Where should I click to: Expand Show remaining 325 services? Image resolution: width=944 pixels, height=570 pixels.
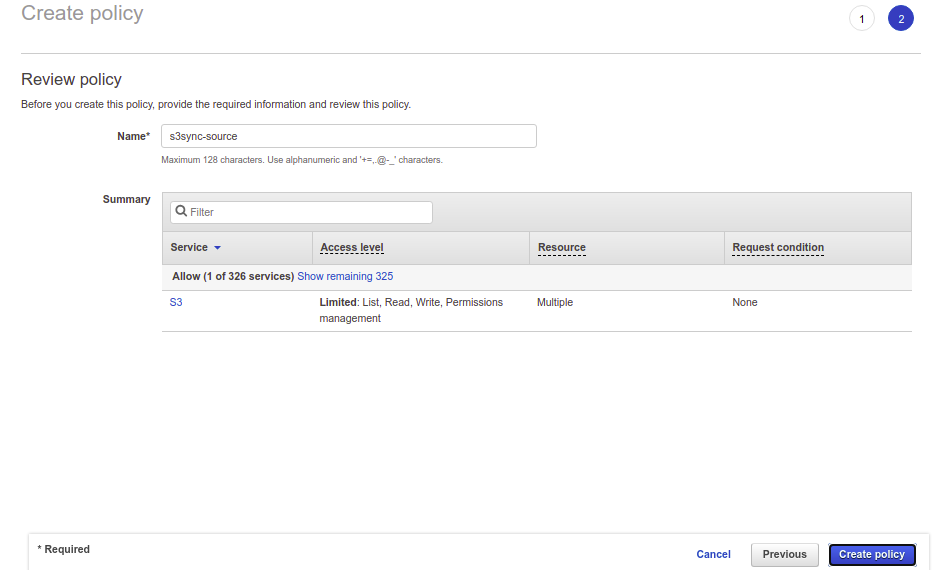(x=345, y=277)
